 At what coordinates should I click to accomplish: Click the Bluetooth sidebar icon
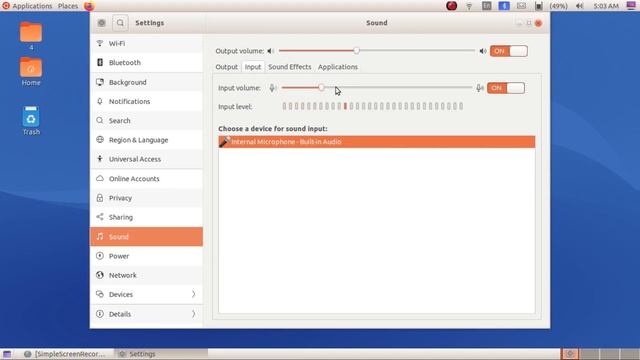point(100,62)
